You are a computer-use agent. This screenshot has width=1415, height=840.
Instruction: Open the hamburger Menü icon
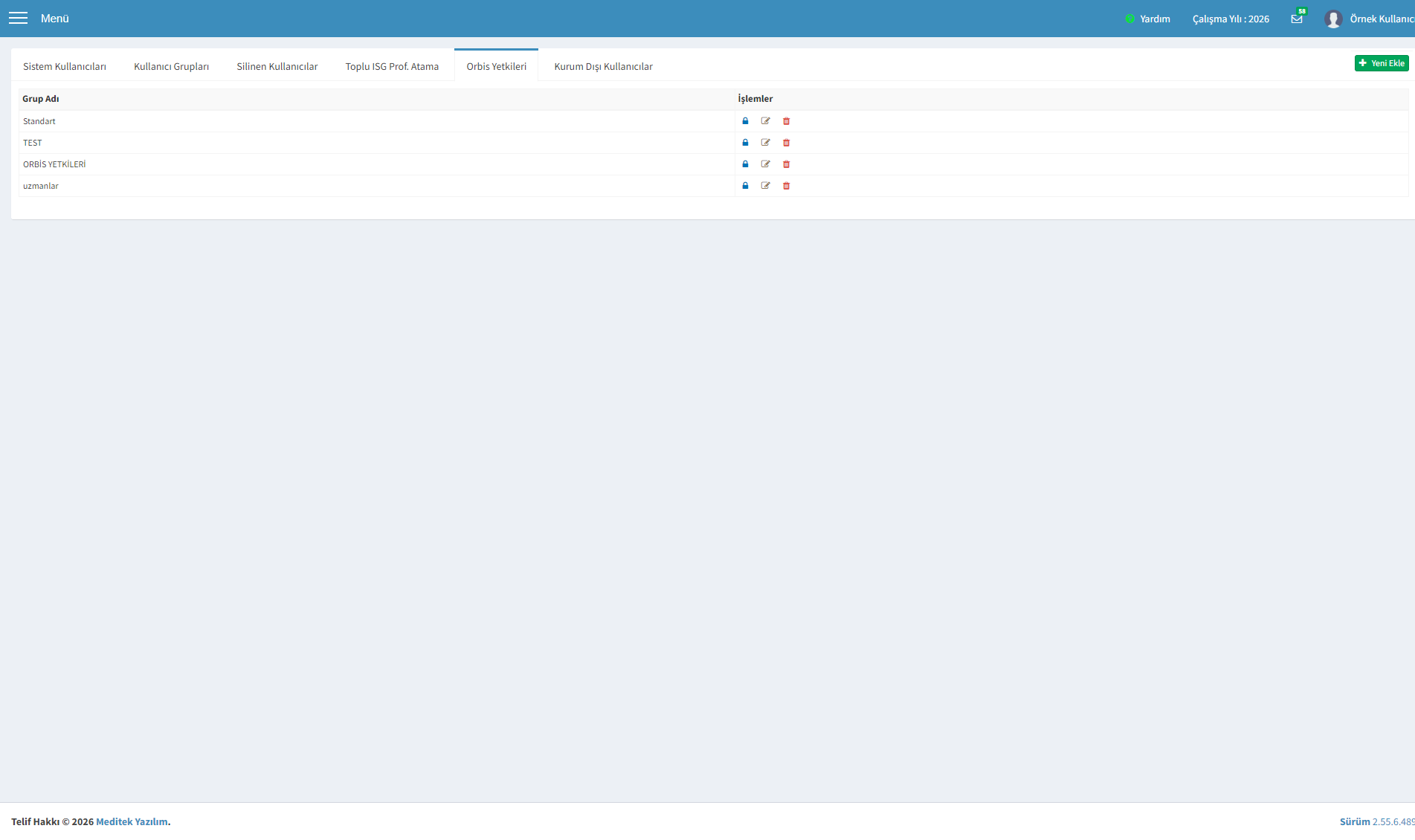[x=18, y=18]
